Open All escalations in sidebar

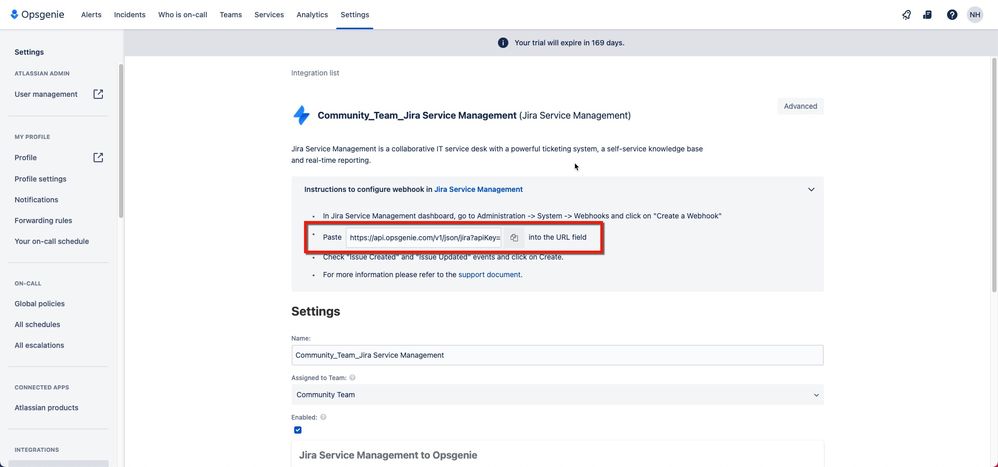point(39,345)
